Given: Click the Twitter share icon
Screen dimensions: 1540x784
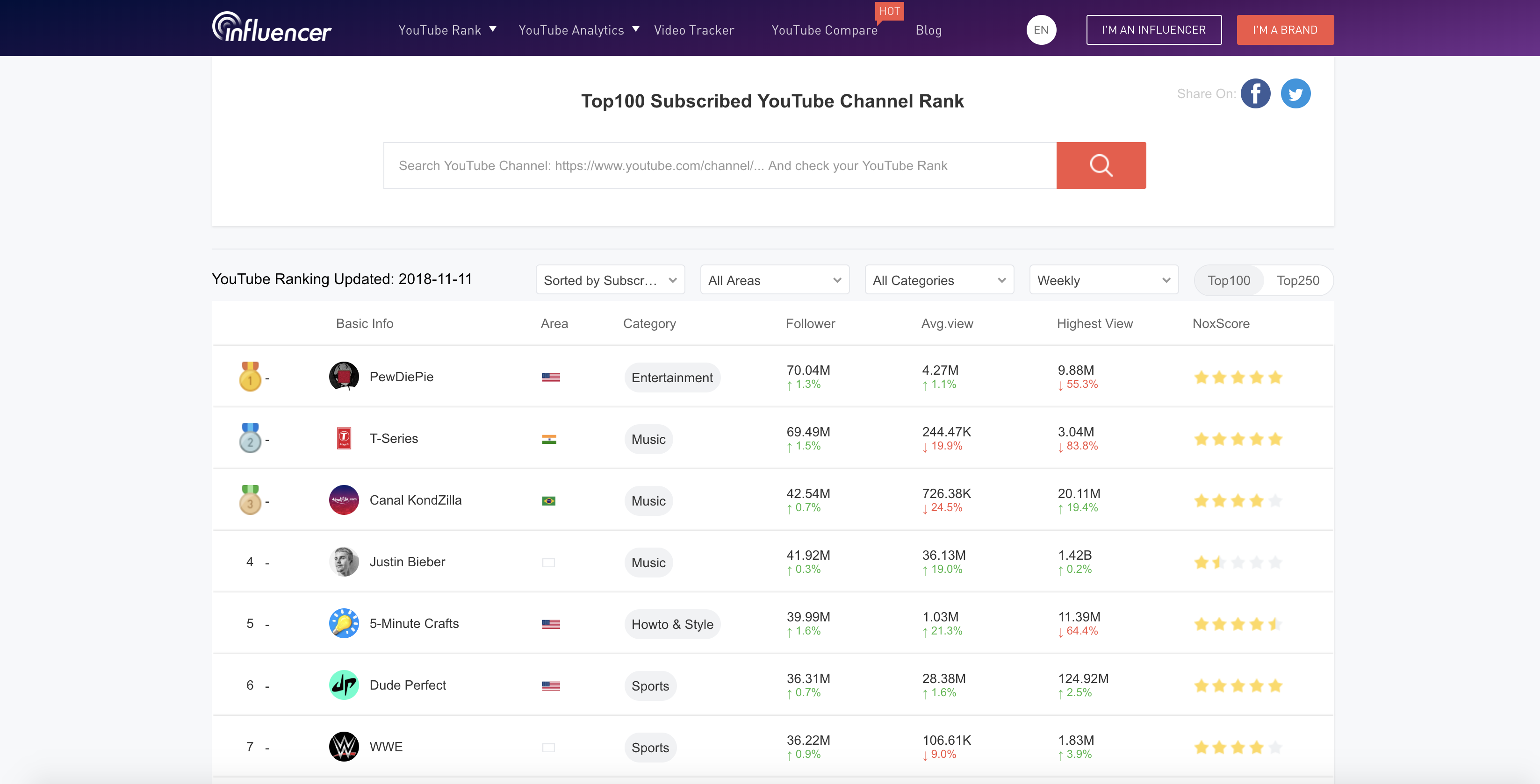Looking at the screenshot, I should (1295, 94).
